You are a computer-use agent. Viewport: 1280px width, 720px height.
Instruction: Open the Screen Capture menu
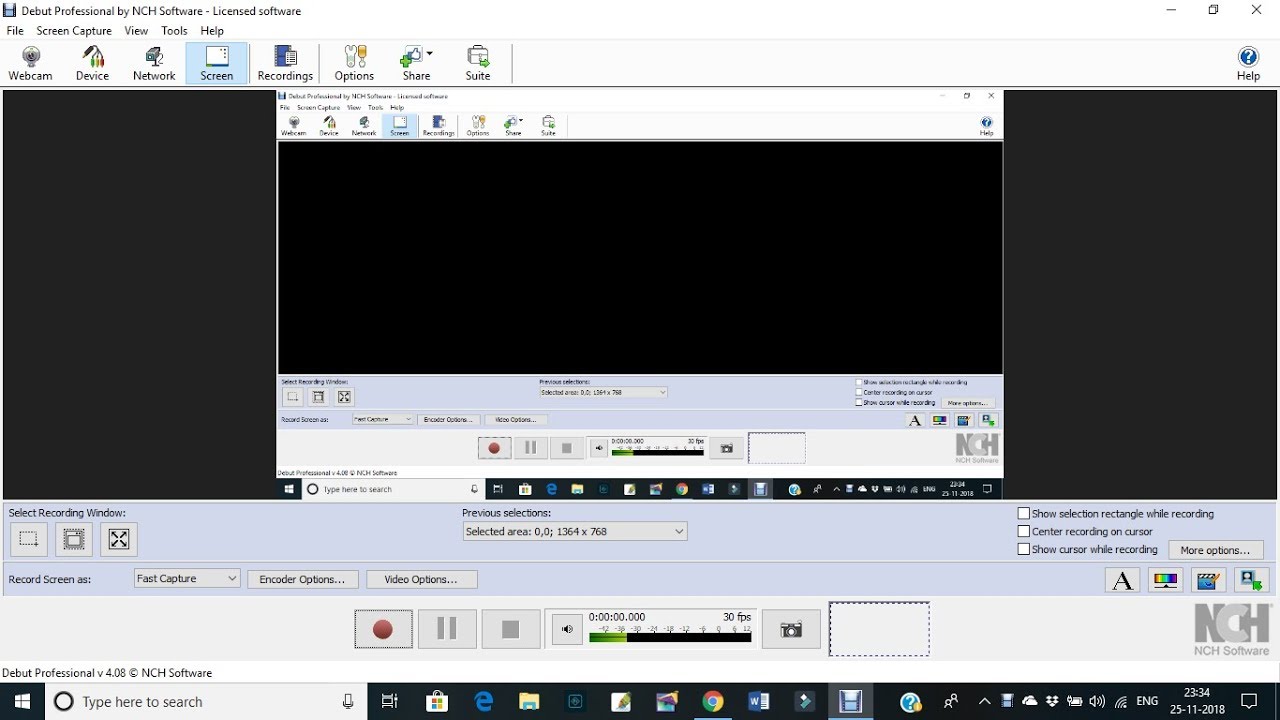74,31
